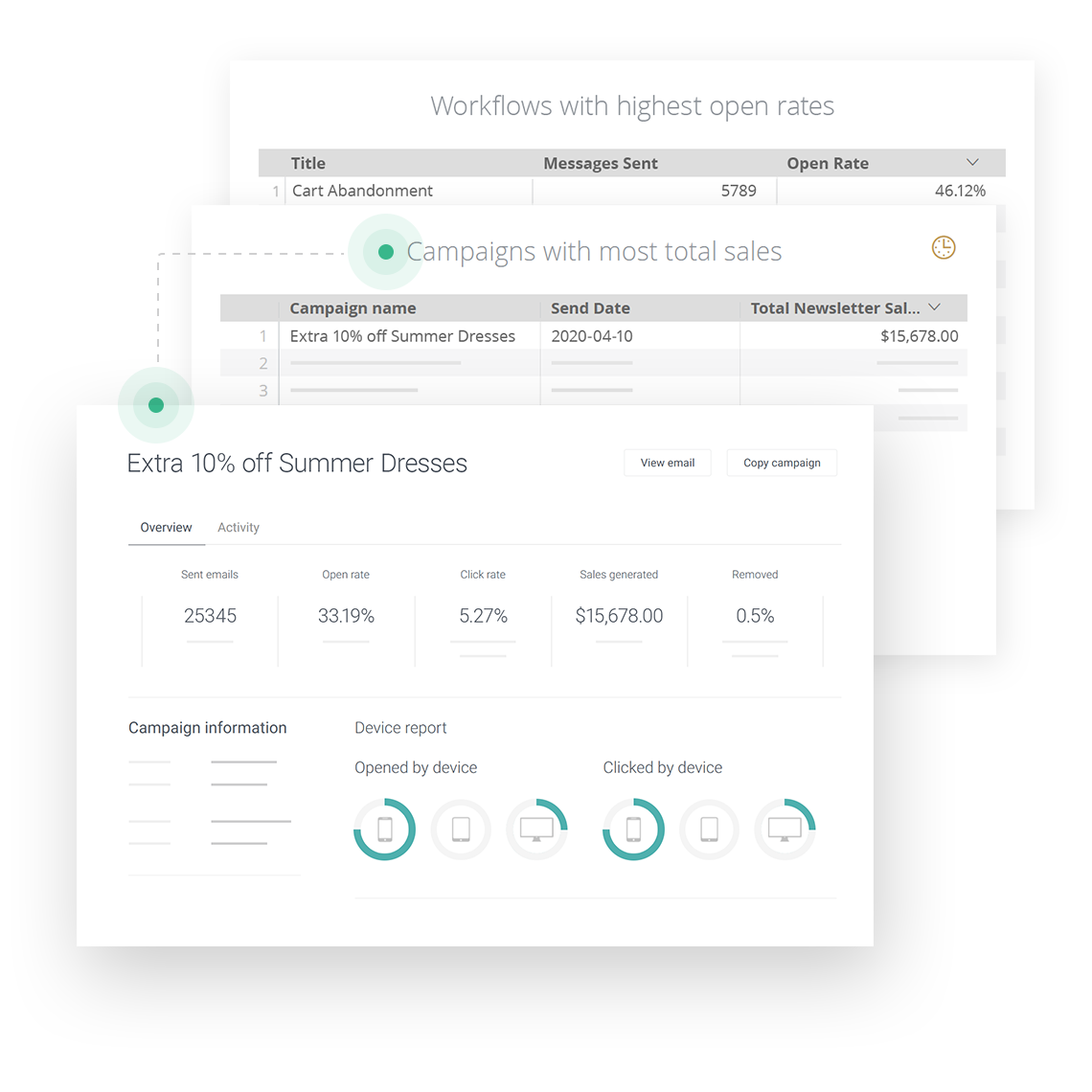Open the Open Rate sort dropdown
1092x1092 pixels.
point(971,162)
